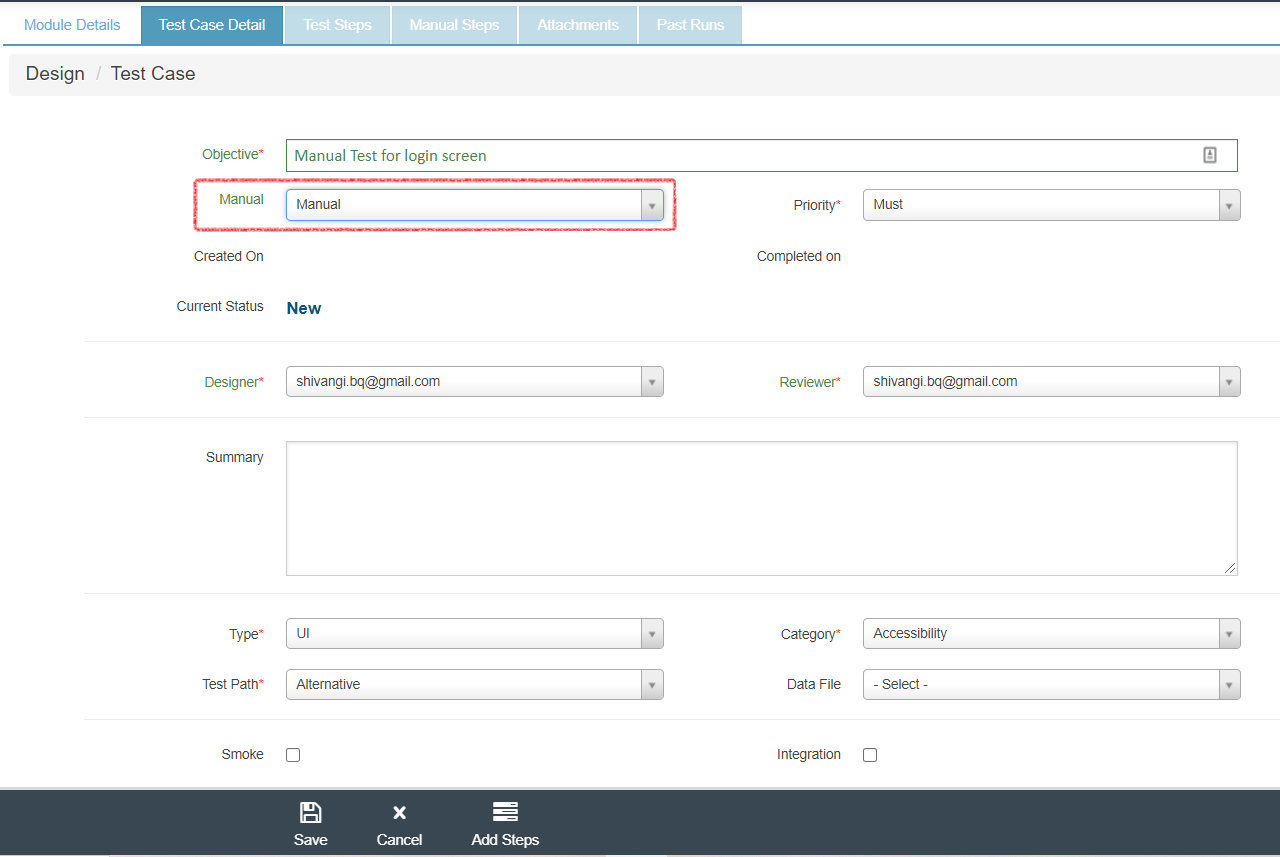This screenshot has height=857, width=1280.
Task: Click the Manual label beside the dropdown
Action: (x=241, y=199)
